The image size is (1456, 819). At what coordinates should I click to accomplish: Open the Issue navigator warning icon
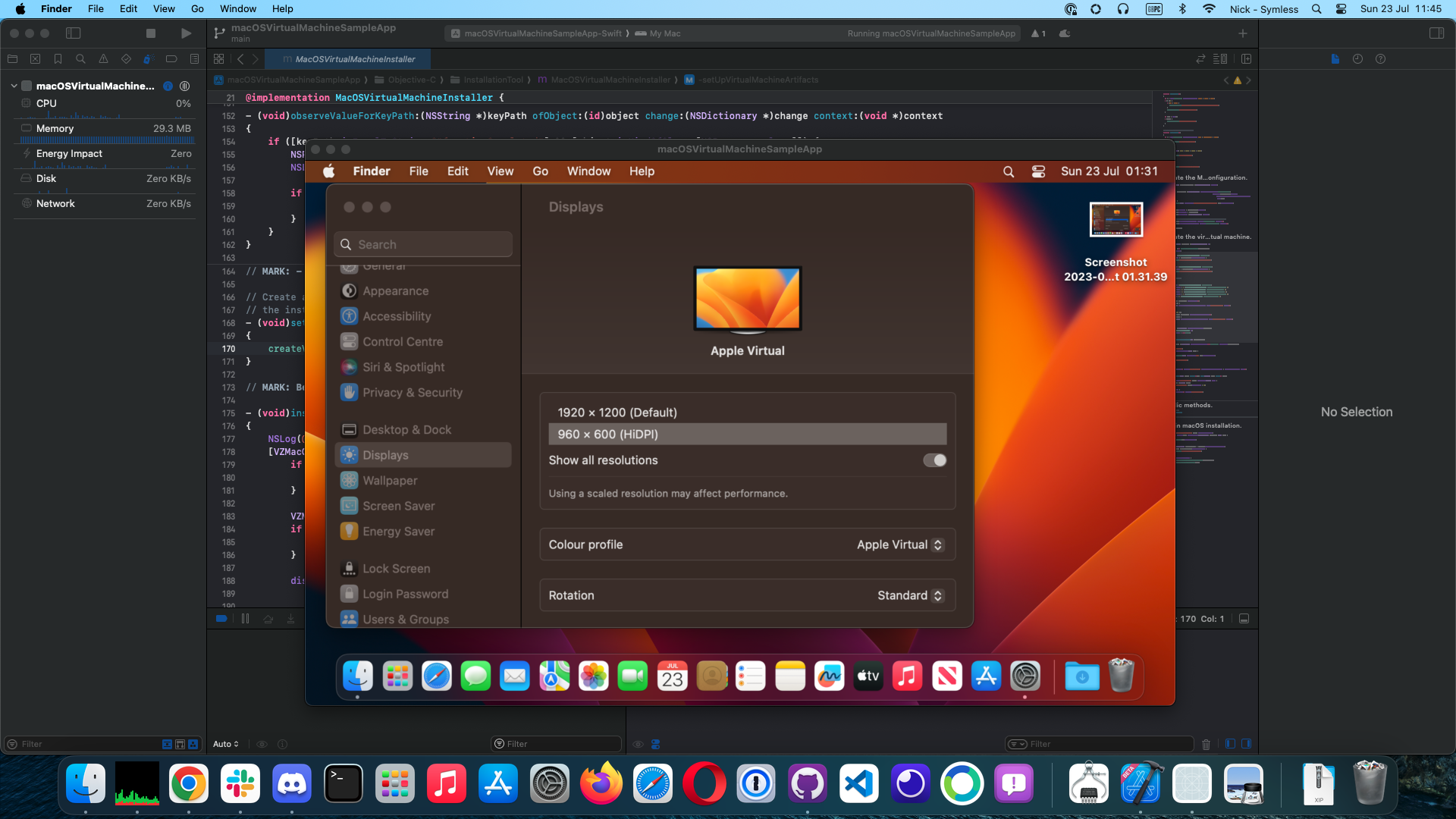[103, 59]
